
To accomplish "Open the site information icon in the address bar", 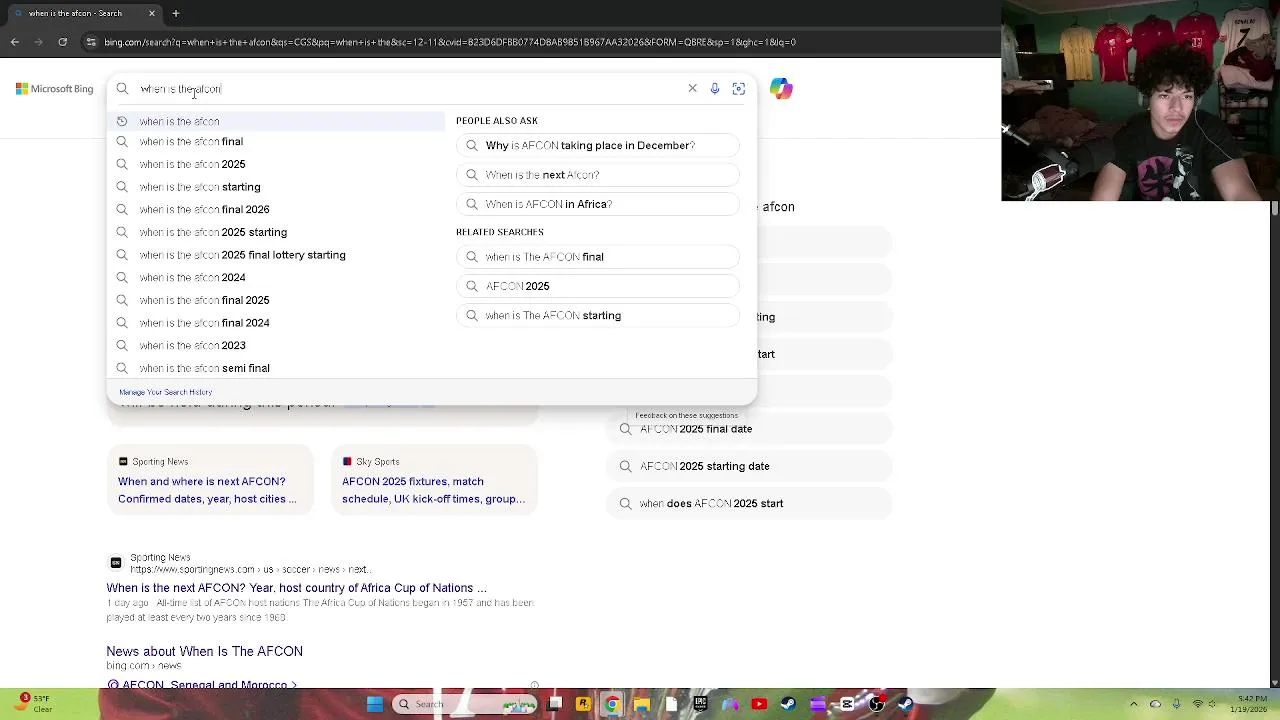I will [x=91, y=42].
